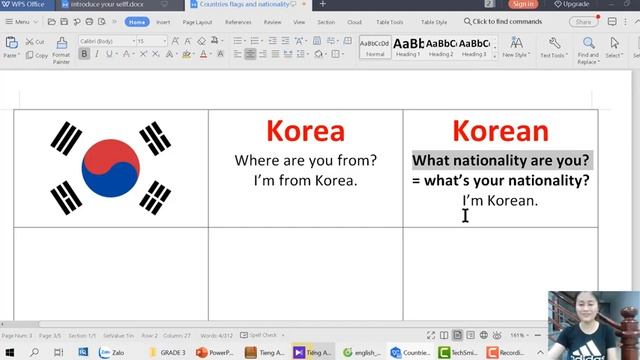This screenshot has height=360, width=640.
Task: Clear formatting with the eraser icon
Action: tap(201, 41)
